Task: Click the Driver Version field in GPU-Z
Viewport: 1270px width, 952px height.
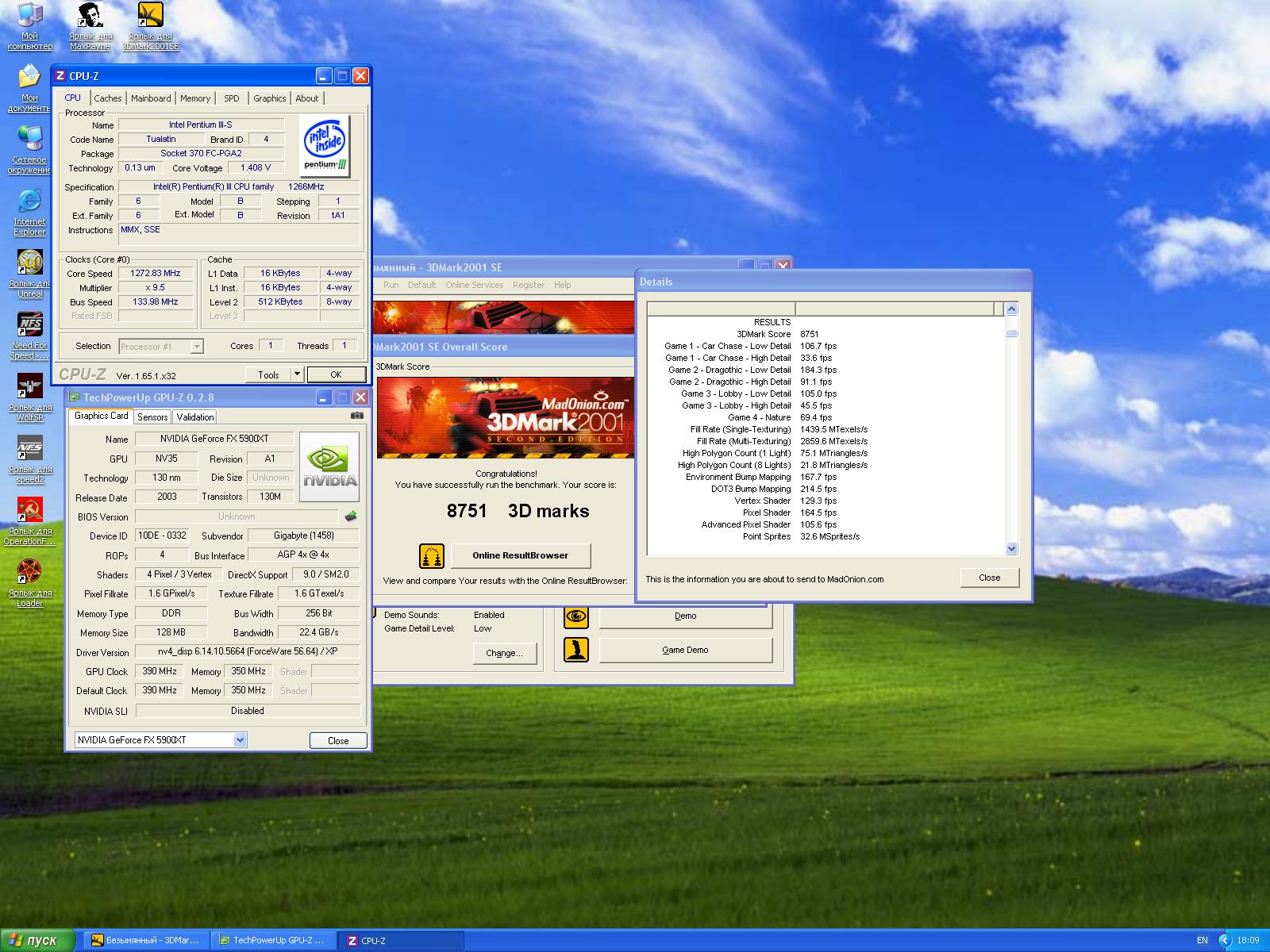Action: (248, 651)
